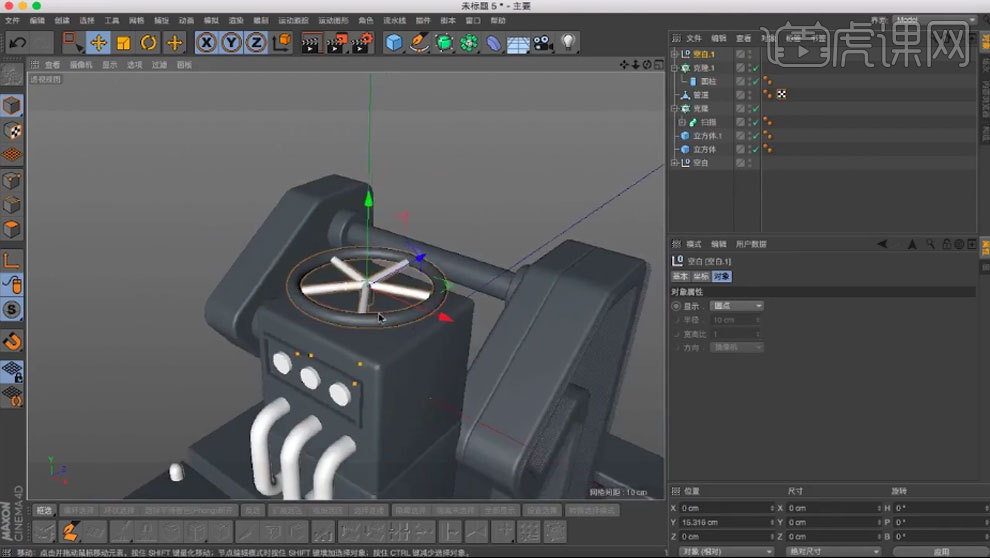Toggle the X axis lock
Viewport: 990px width, 558px height.
point(206,42)
